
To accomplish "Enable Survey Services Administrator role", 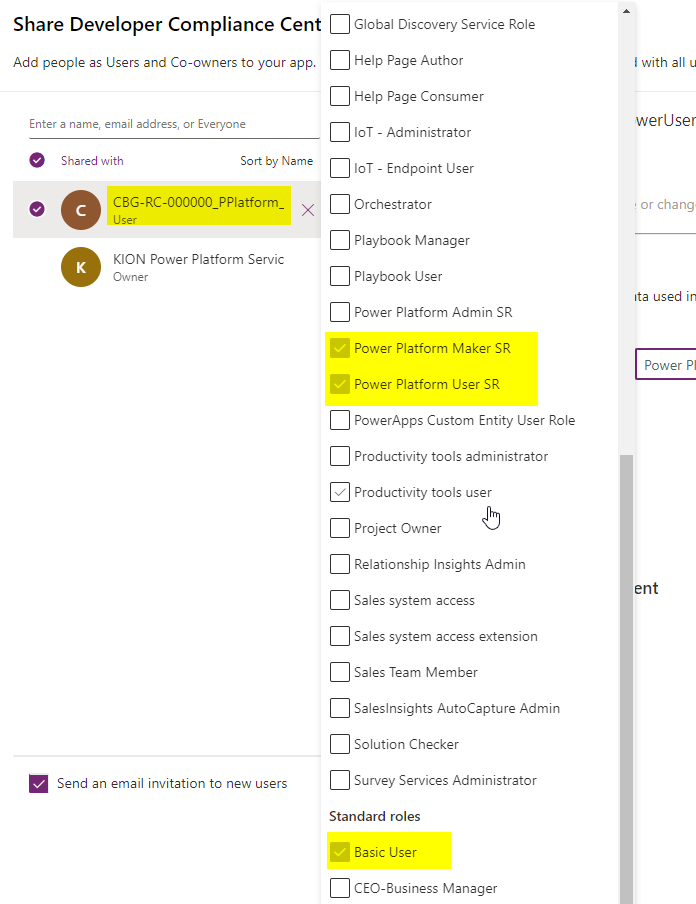I will point(339,780).
